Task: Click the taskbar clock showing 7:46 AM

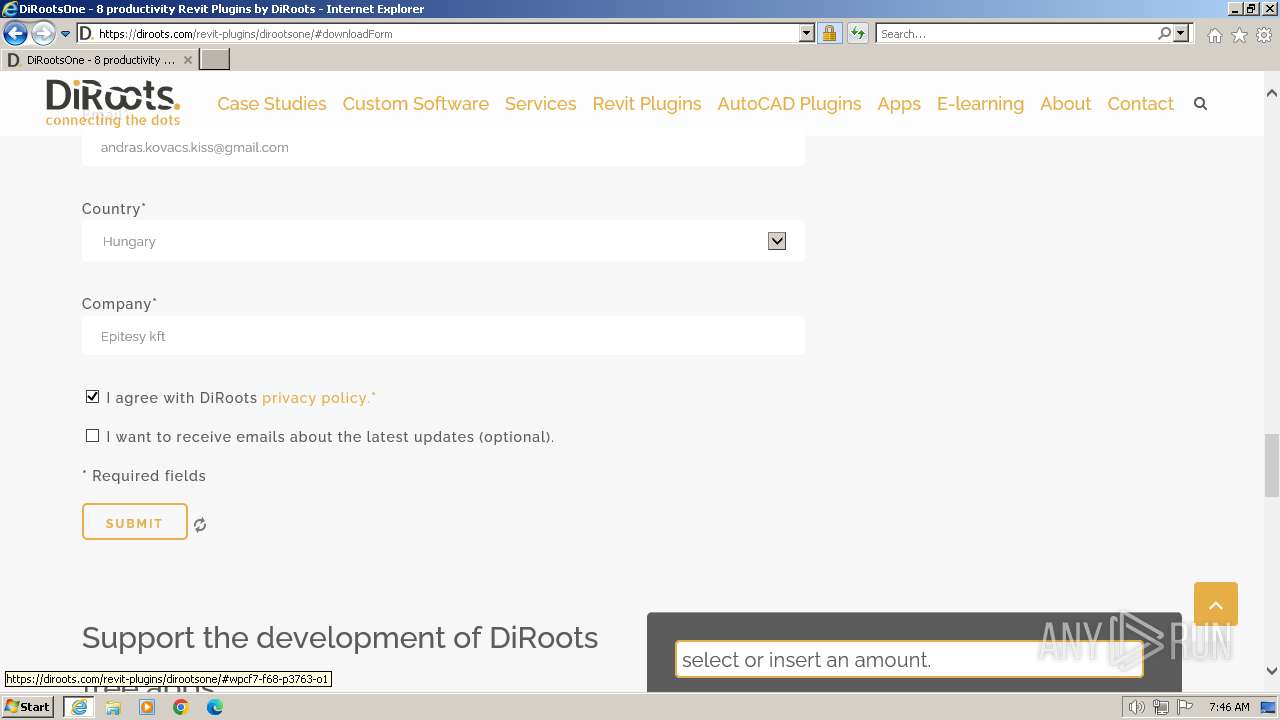Action: pos(1229,707)
